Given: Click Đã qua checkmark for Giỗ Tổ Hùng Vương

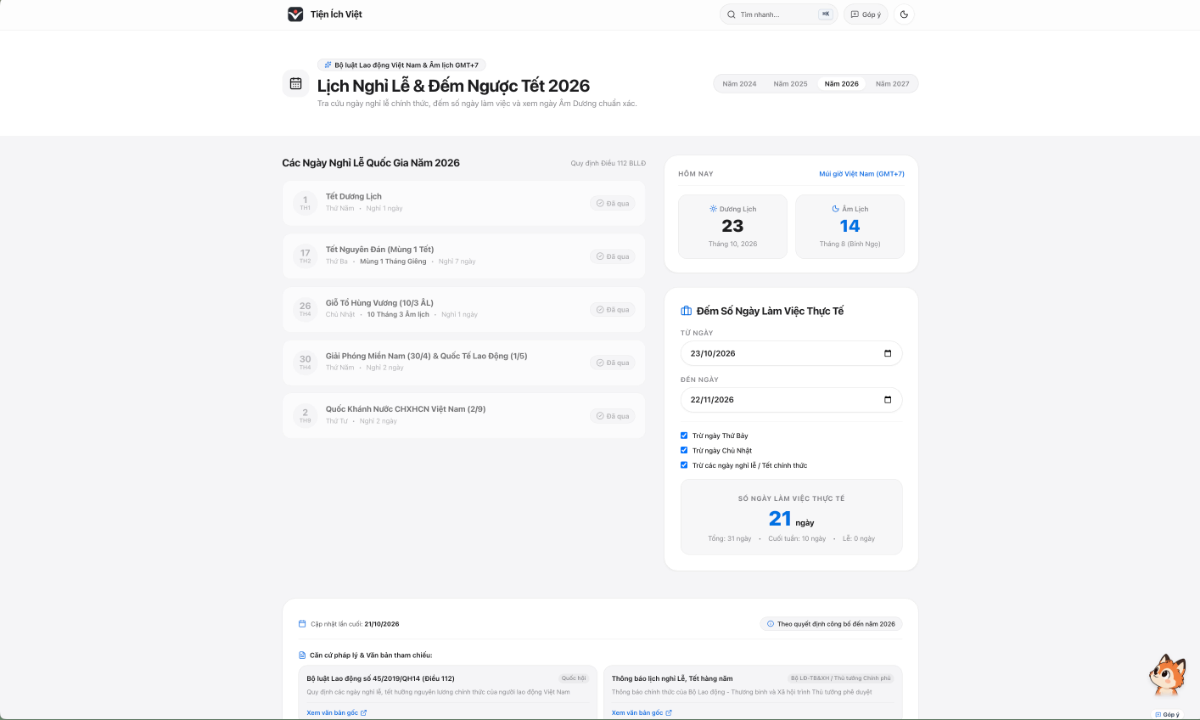Looking at the screenshot, I should click(x=600, y=309).
